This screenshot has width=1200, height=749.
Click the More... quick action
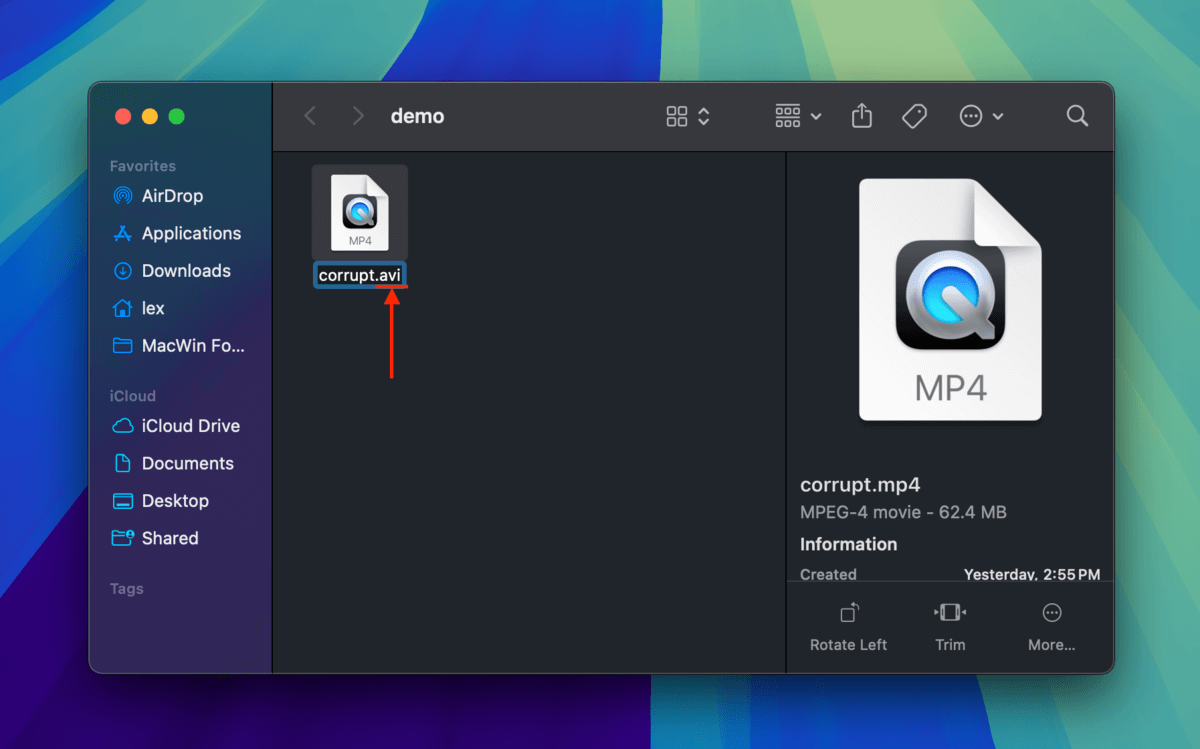(x=1051, y=627)
